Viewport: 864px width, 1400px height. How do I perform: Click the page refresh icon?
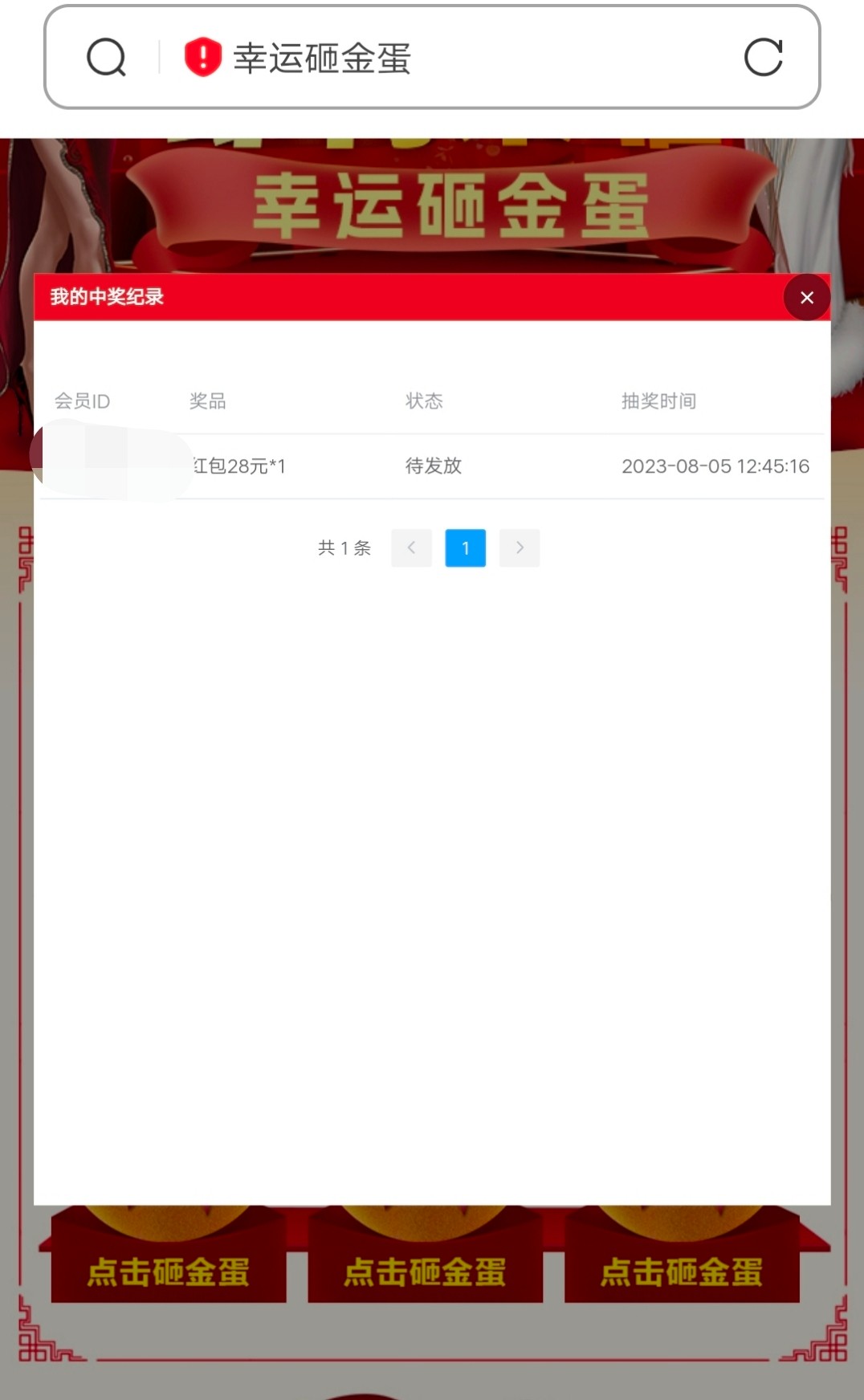763,58
